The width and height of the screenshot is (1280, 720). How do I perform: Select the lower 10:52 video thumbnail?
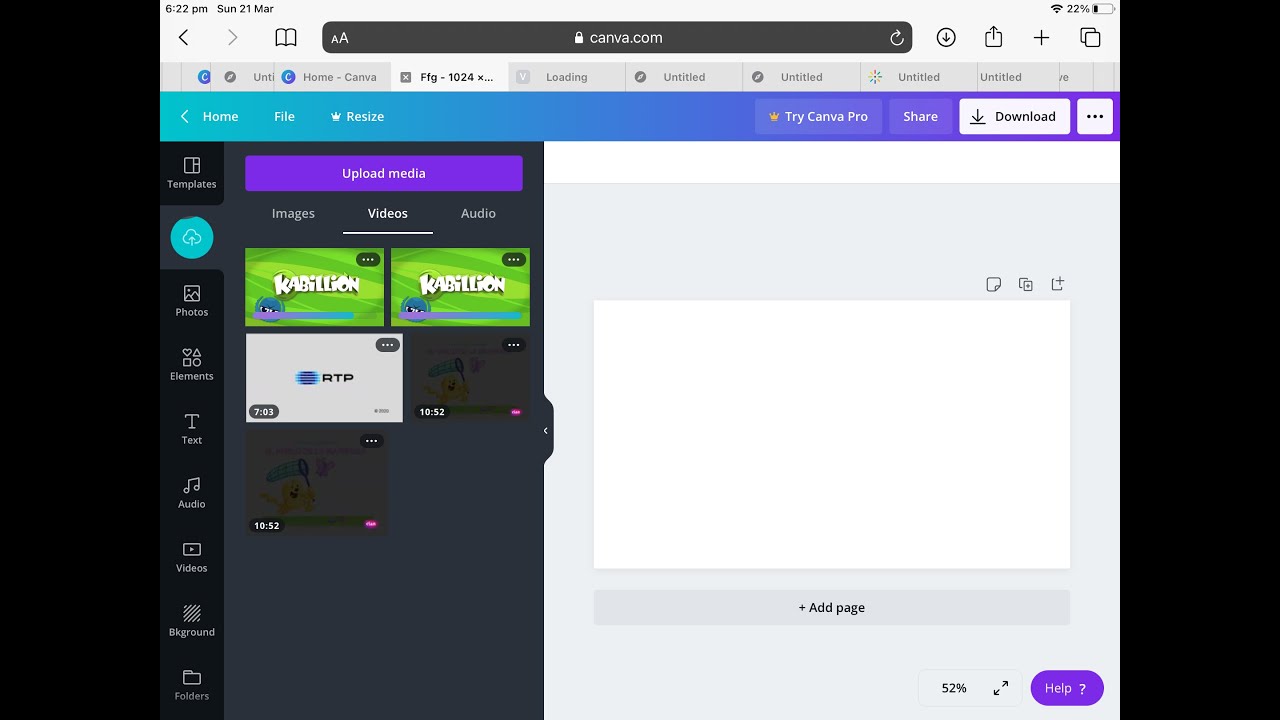[x=316, y=483]
